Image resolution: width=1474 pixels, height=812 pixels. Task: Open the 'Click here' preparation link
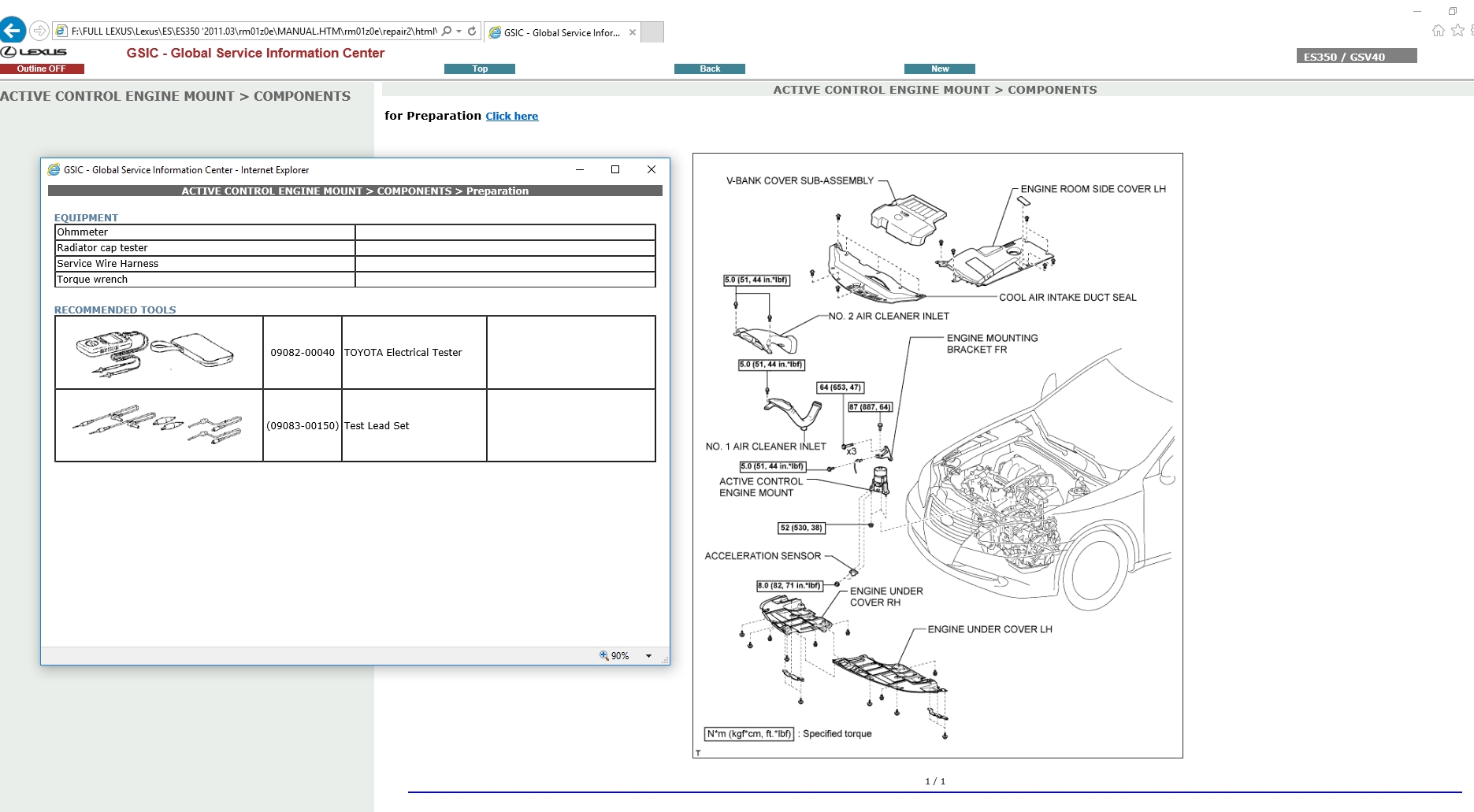pos(512,116)
